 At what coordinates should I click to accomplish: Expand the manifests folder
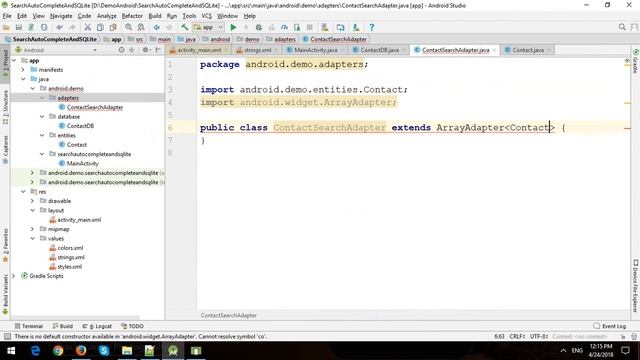pyautogui.click(x=23, y=70)
